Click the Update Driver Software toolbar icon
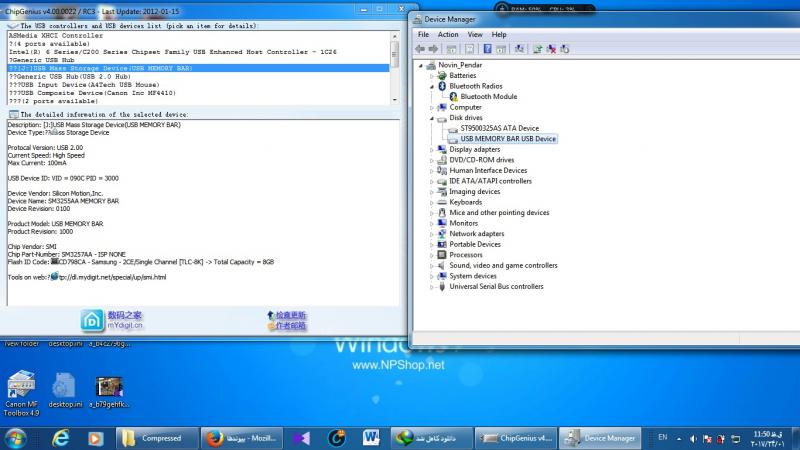The height and width of the screenshot is (450, 800). coord(537,49)
